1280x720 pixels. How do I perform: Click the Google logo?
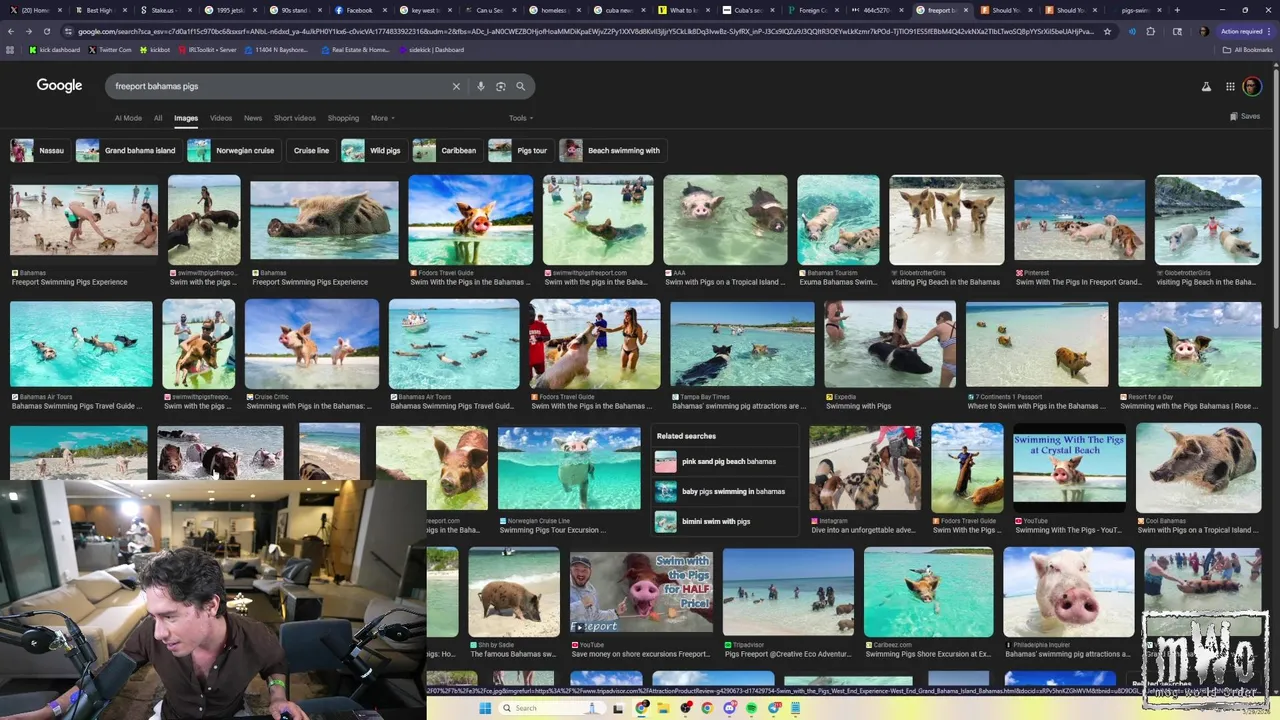[x=59, y=86]
